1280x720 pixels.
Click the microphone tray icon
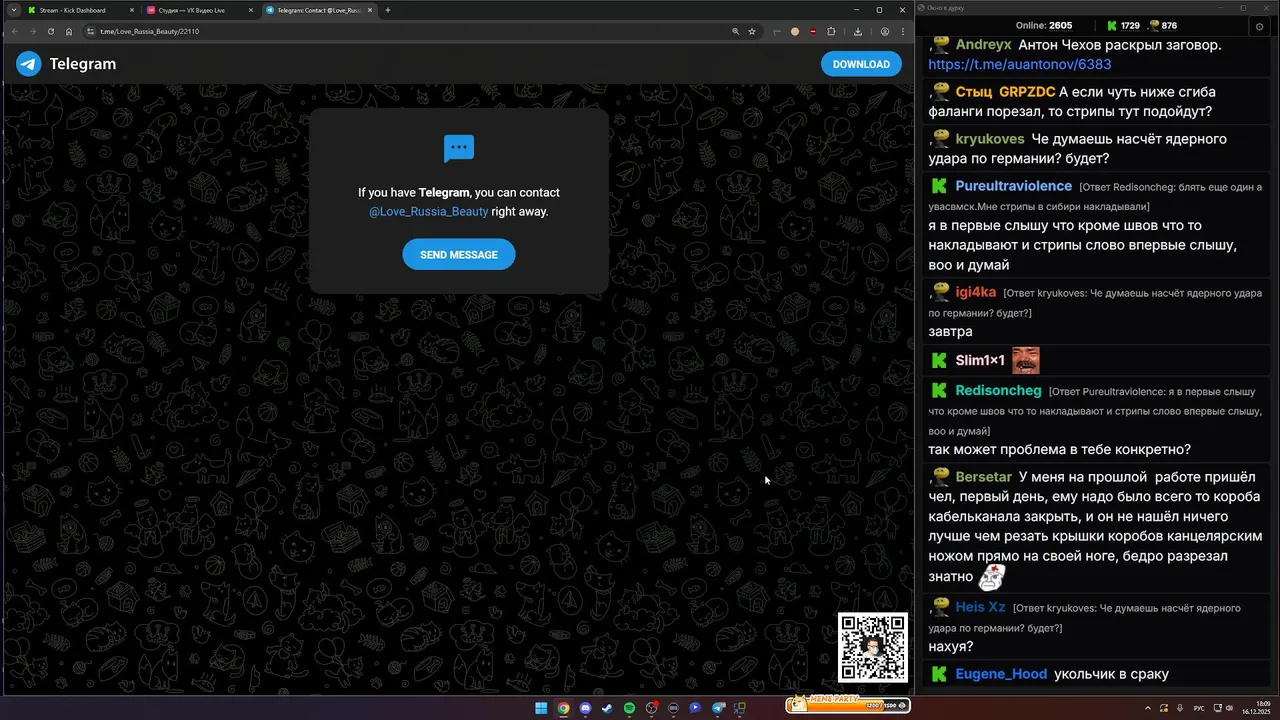coord(1178,707)
